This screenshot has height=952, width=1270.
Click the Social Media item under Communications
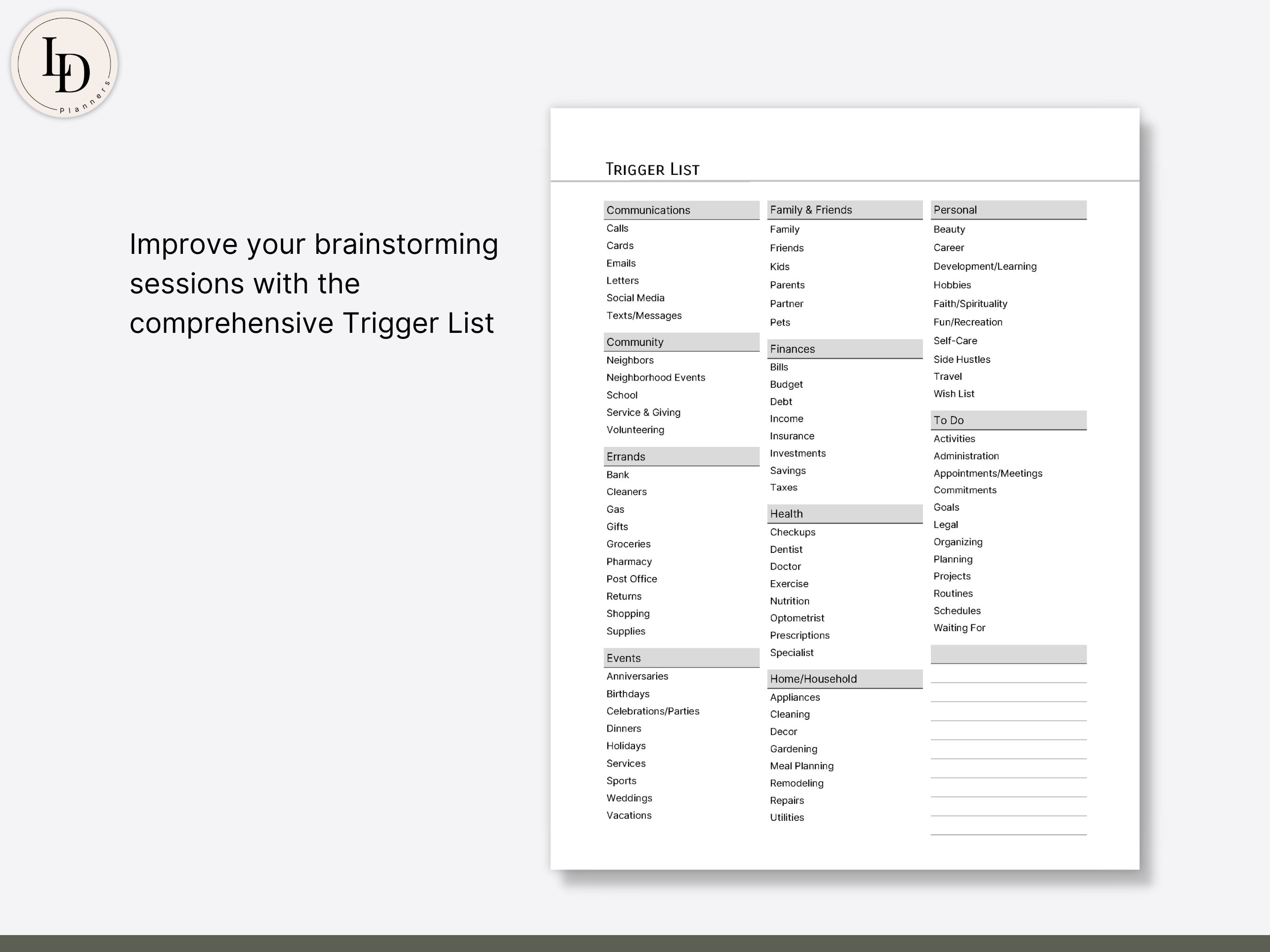pos(635,298)
